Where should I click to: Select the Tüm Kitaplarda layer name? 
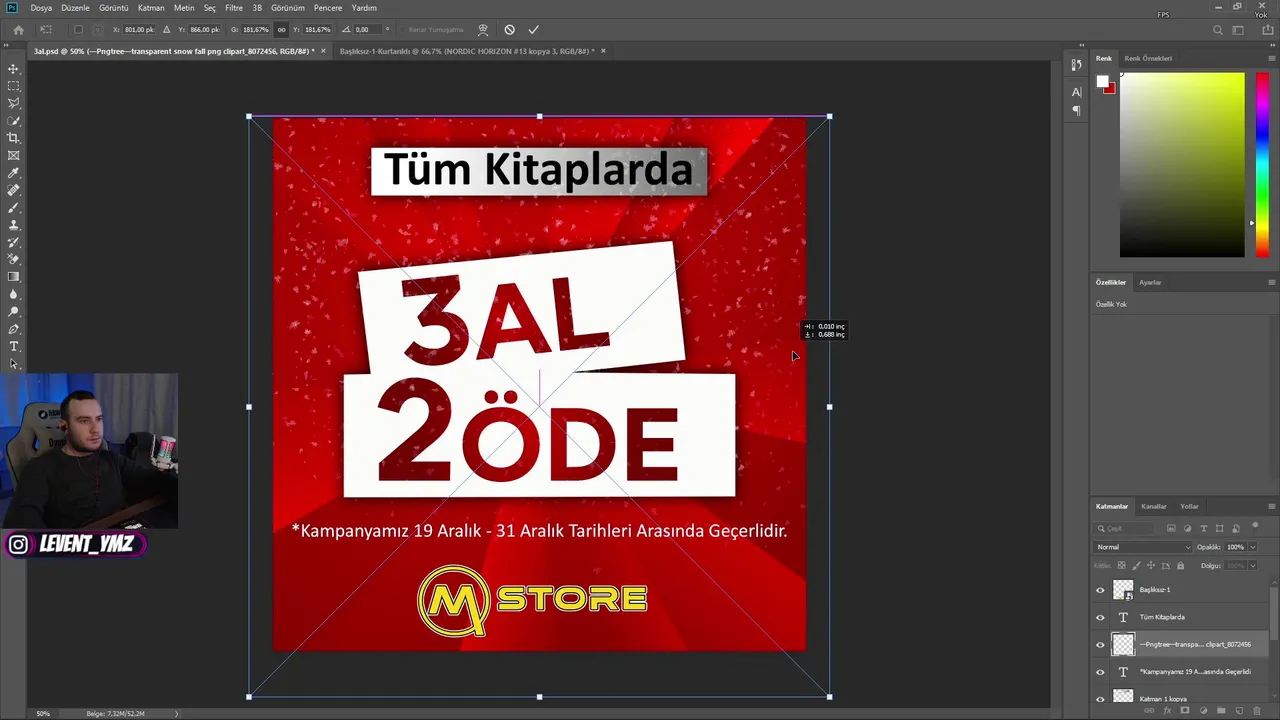click(1162, 617)
